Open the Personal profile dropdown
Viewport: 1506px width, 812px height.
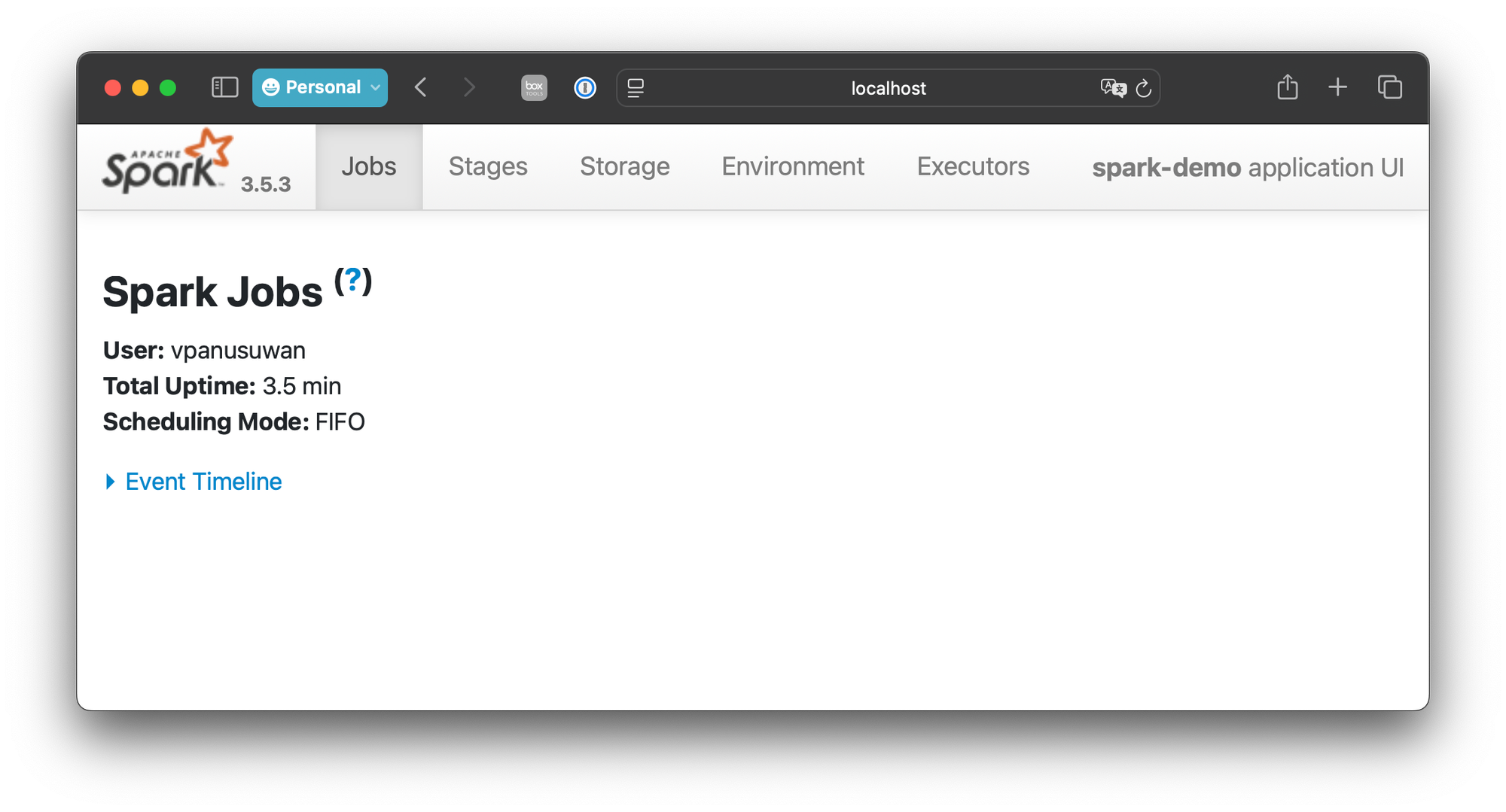pyautogui.click(x=320, y=87)
